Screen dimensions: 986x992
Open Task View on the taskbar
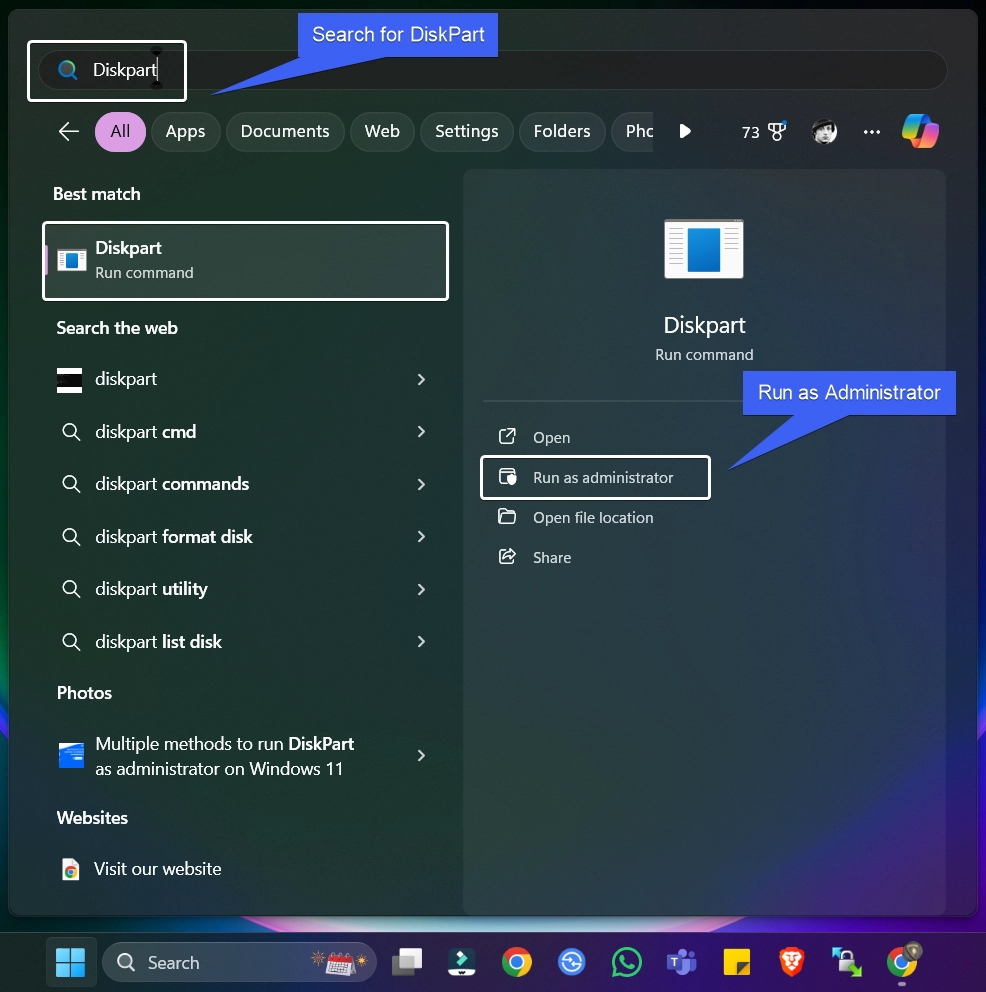pos(407,962)
